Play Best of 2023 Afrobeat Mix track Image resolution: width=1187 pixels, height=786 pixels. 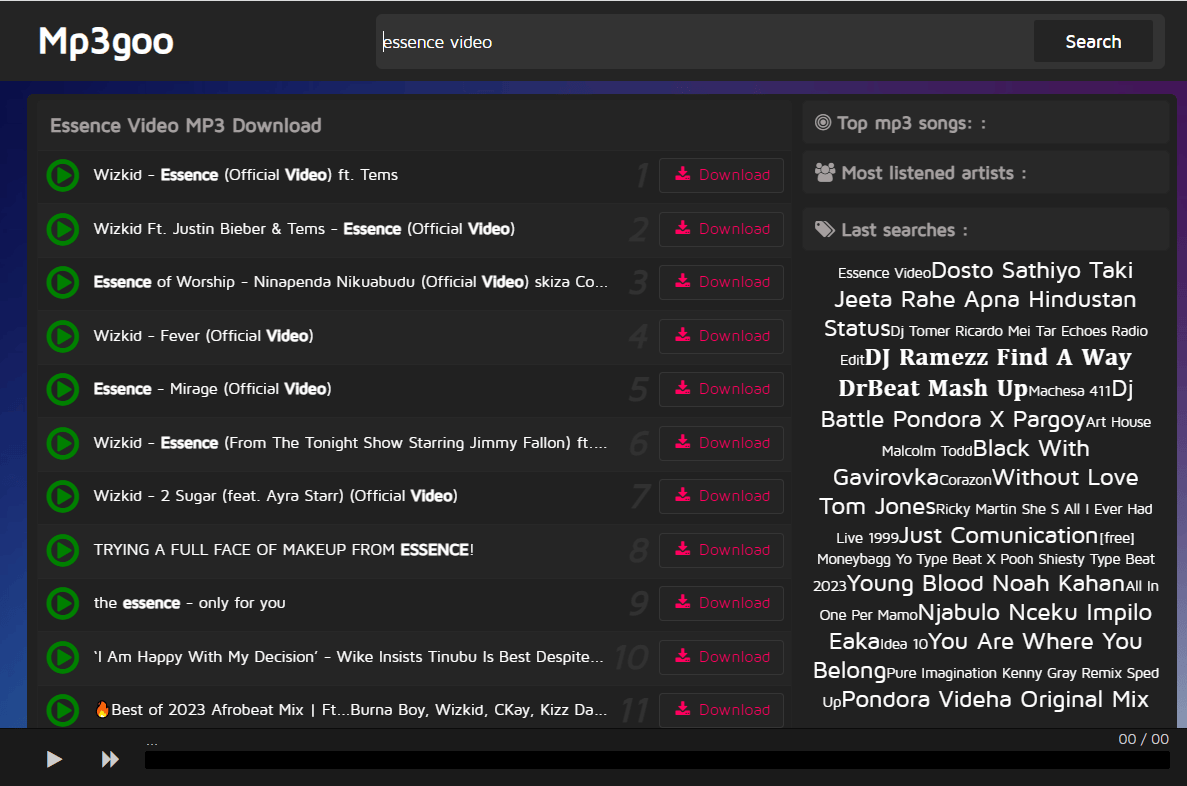tap(63, 710)
